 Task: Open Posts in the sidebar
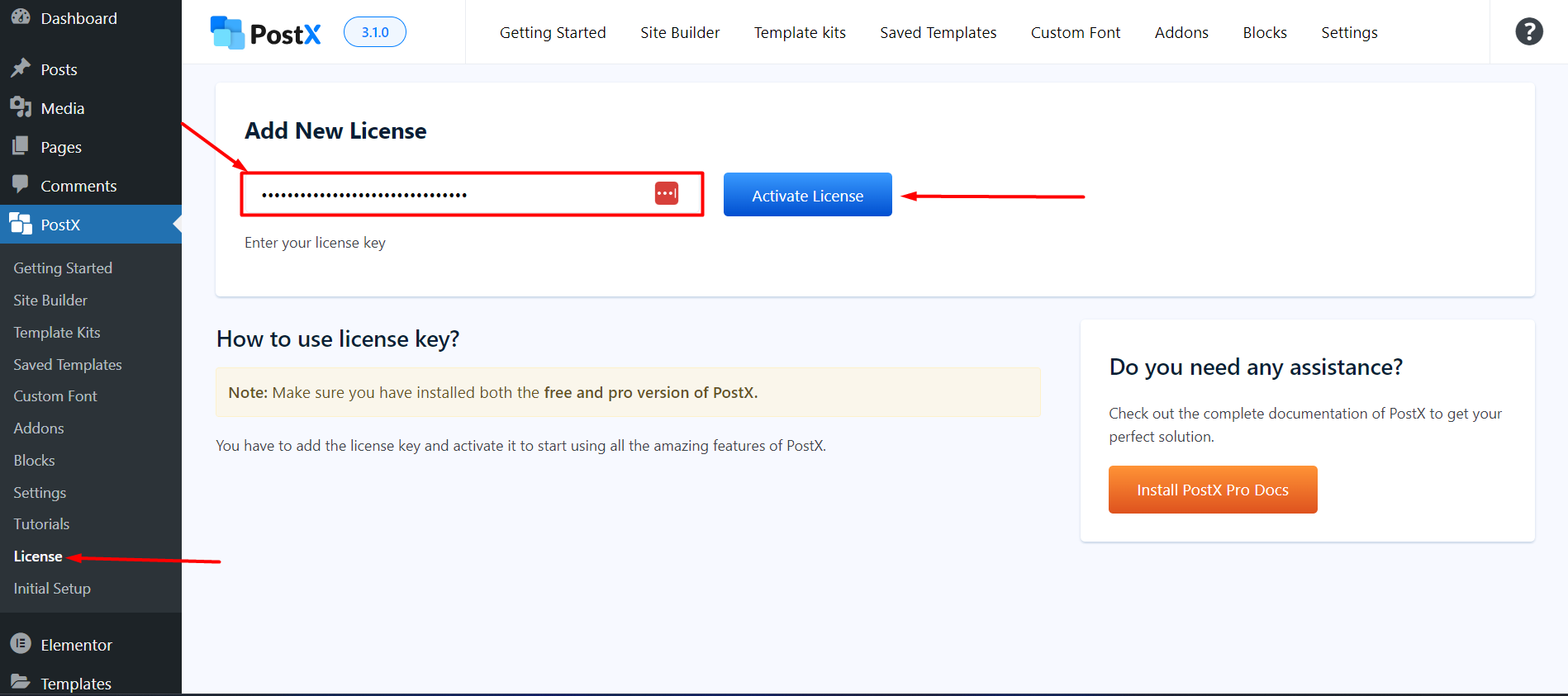tap(91, 69)
